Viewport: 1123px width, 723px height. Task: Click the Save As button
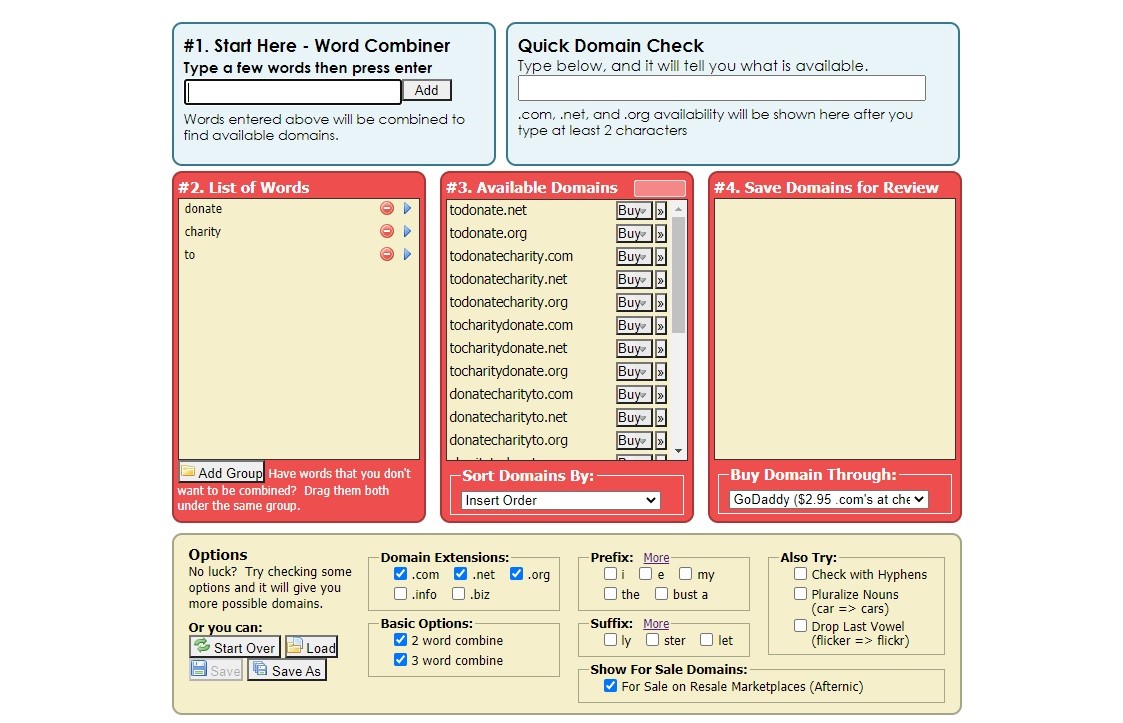coord(287,670)
